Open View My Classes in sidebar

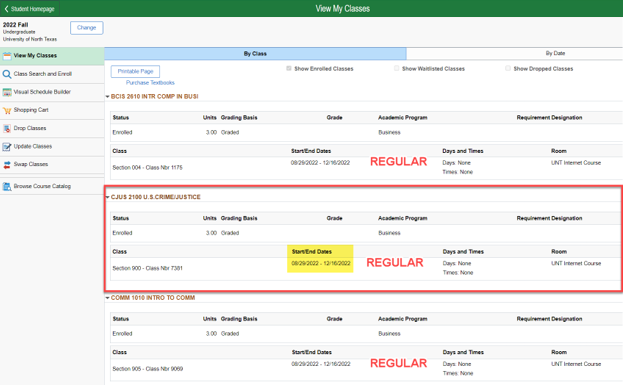52,56
